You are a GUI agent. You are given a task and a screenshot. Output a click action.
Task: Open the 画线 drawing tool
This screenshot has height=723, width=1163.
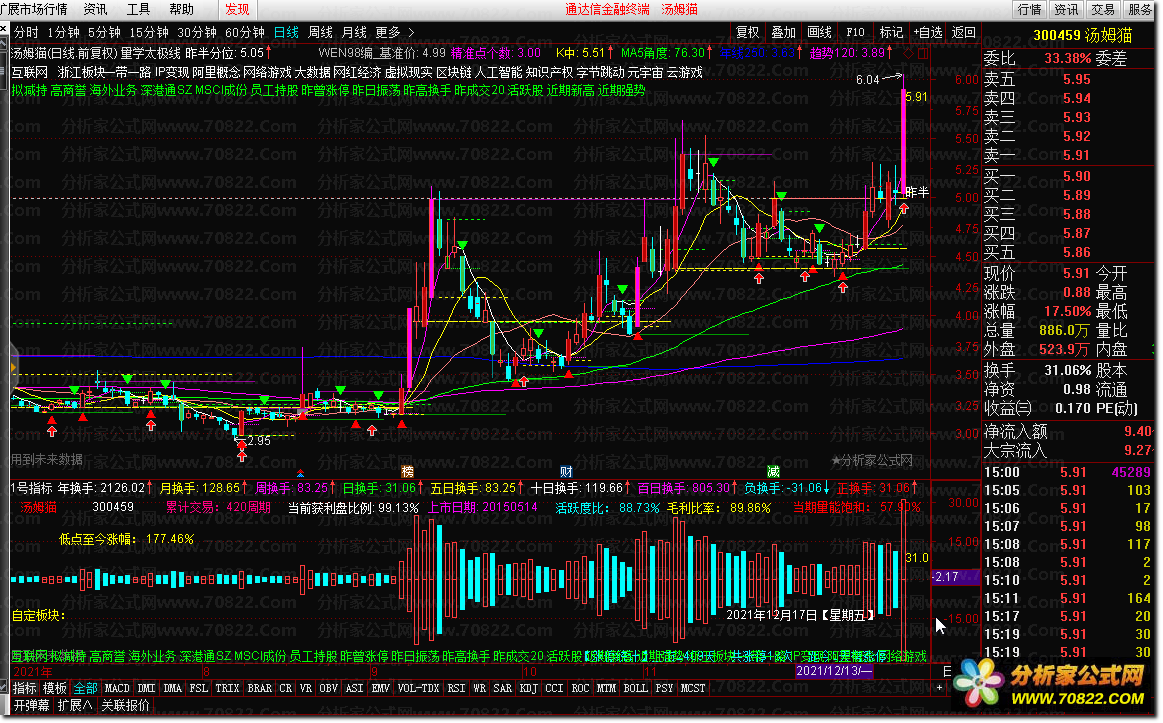pos(819,32)
